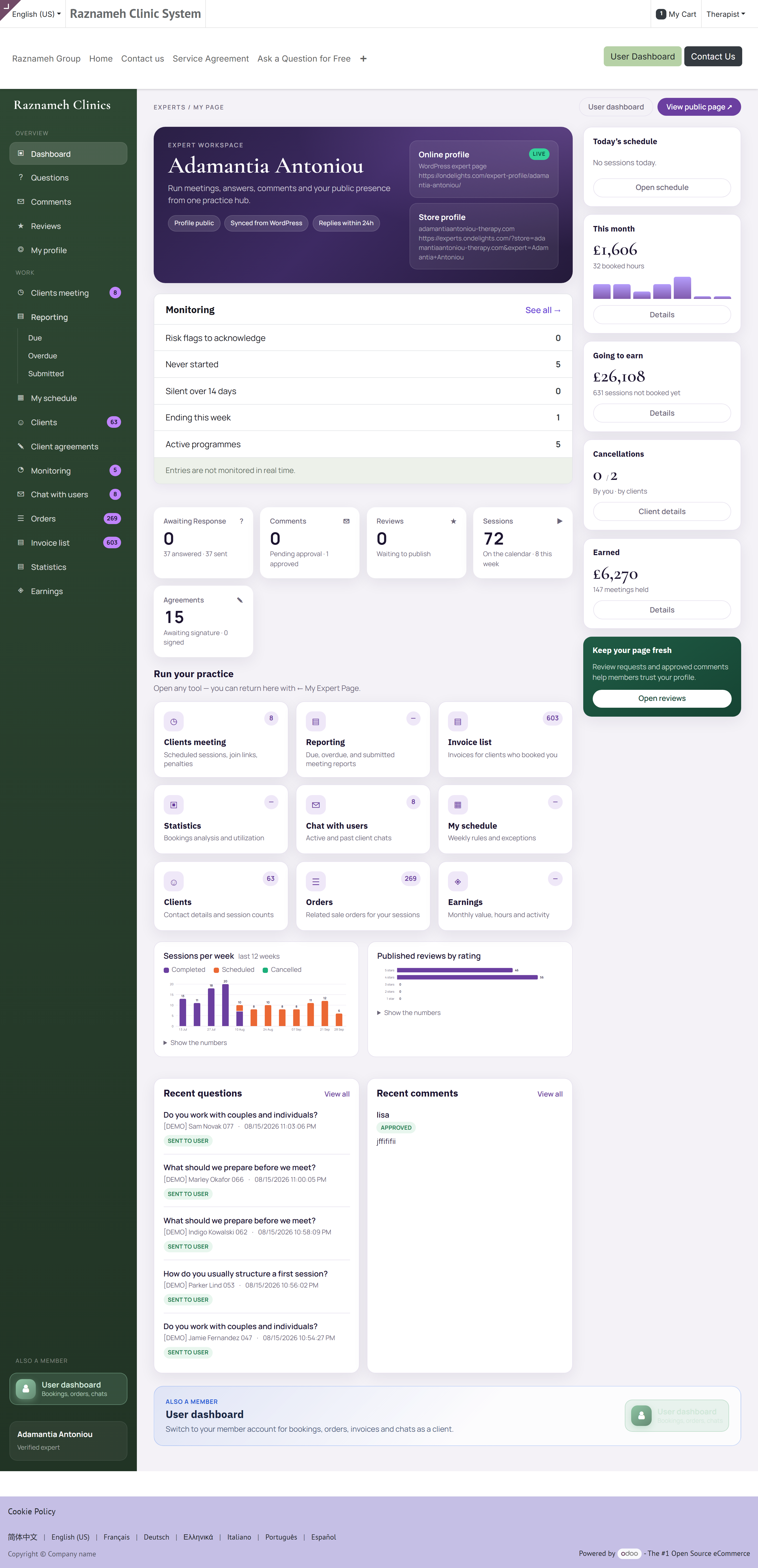Click the Reporting card icon
758x1568 pixels.
point(315,721)
